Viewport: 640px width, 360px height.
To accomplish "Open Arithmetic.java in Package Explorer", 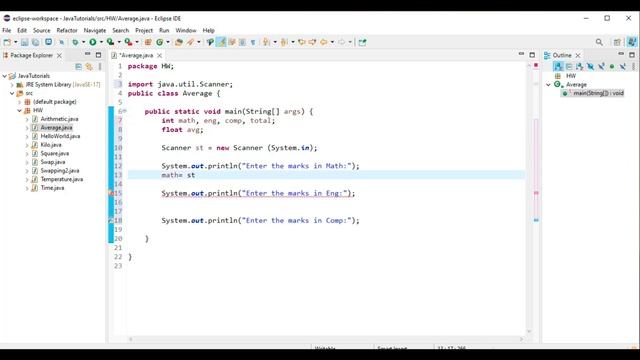I will tap(59, 119).
